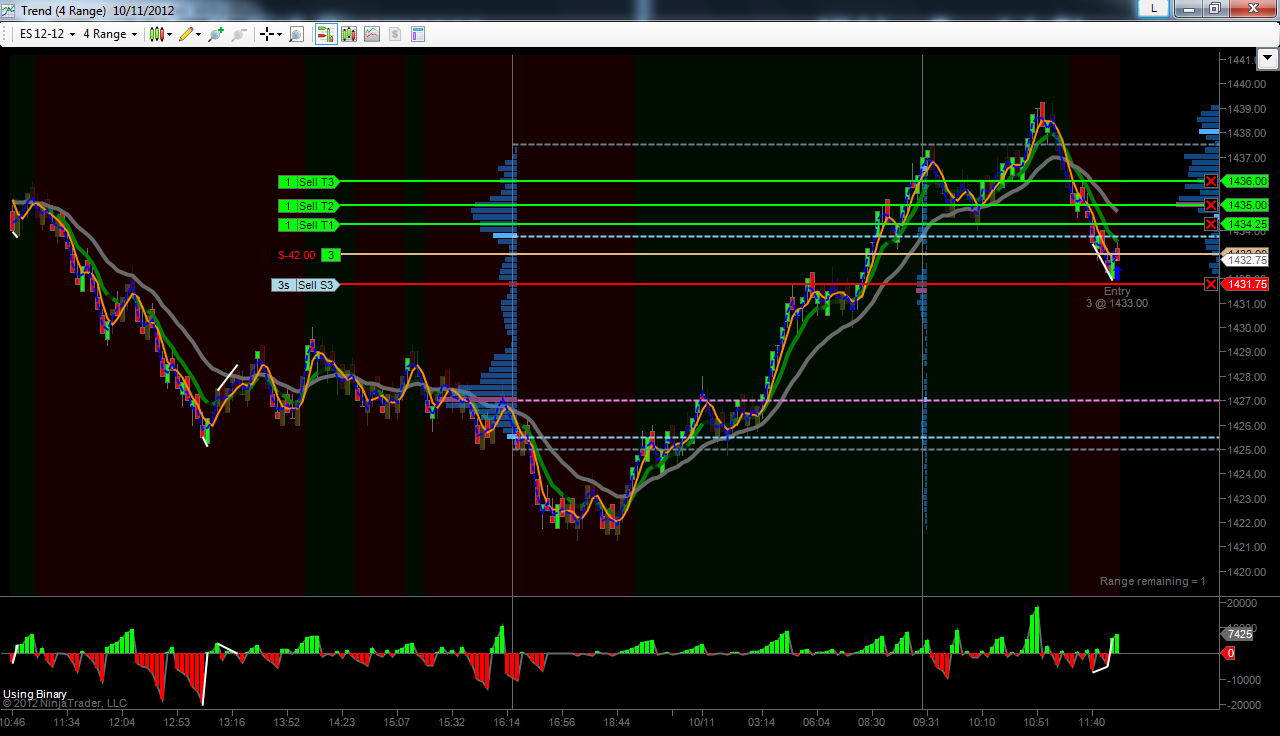This screenshot has width=1280, height=736.
Task: Cancel the Sell T3 order with red X
Action: pos(1211,181)
